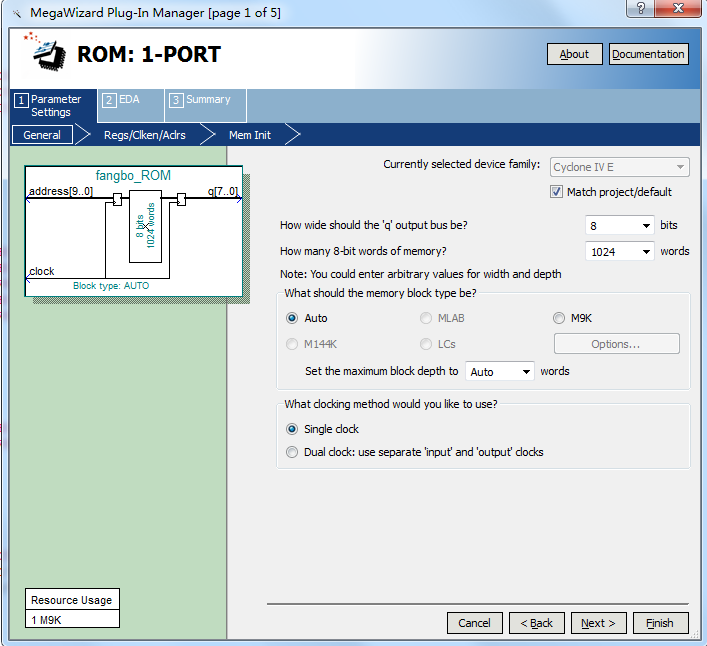Toggle Match project/default checkbox
This screenshot has height=646, width=707.
point(557,192)
